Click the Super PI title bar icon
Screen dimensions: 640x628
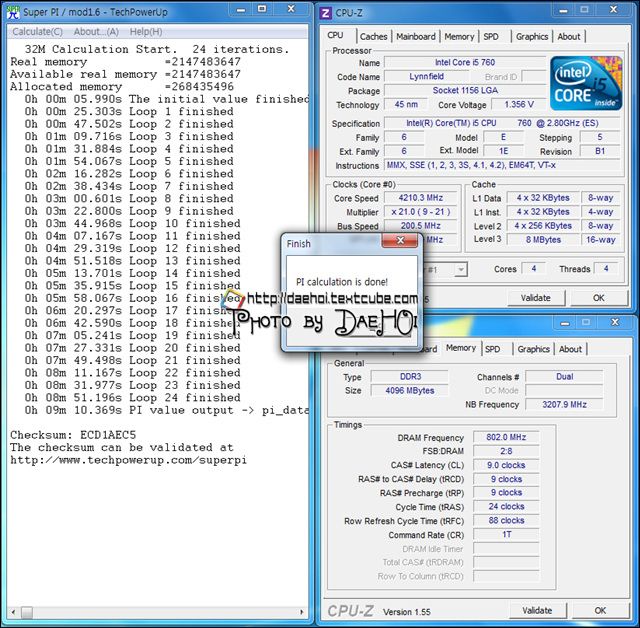pos(13,12)
